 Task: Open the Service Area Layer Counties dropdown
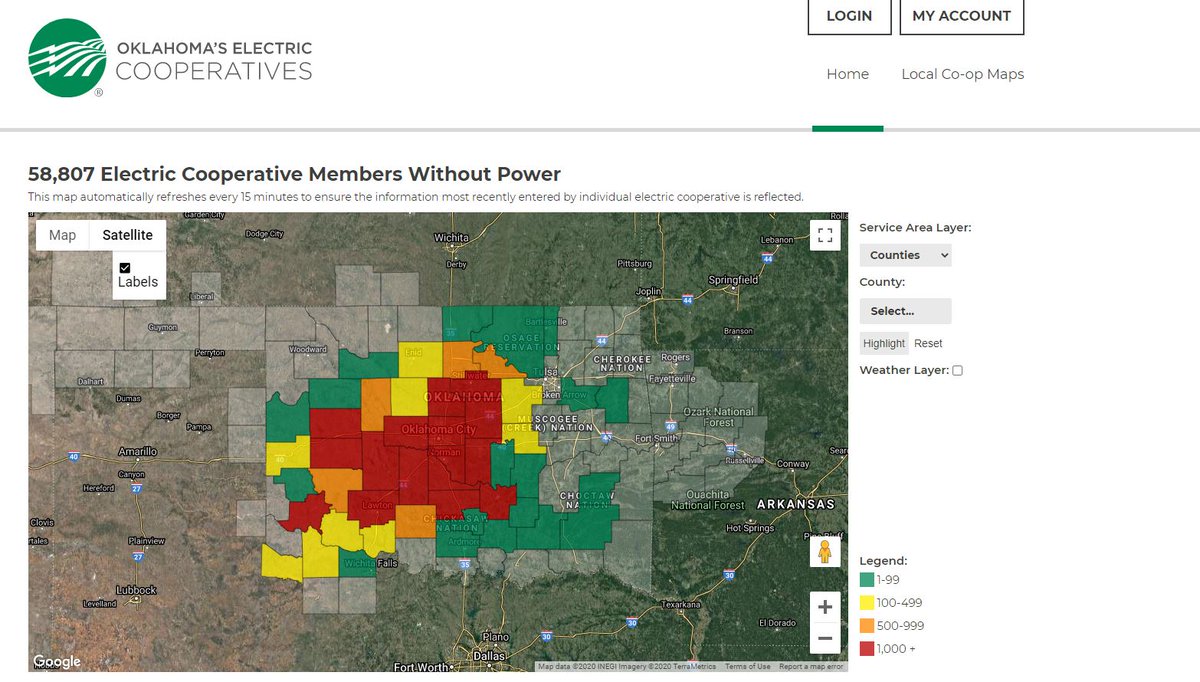click(905, 255)
